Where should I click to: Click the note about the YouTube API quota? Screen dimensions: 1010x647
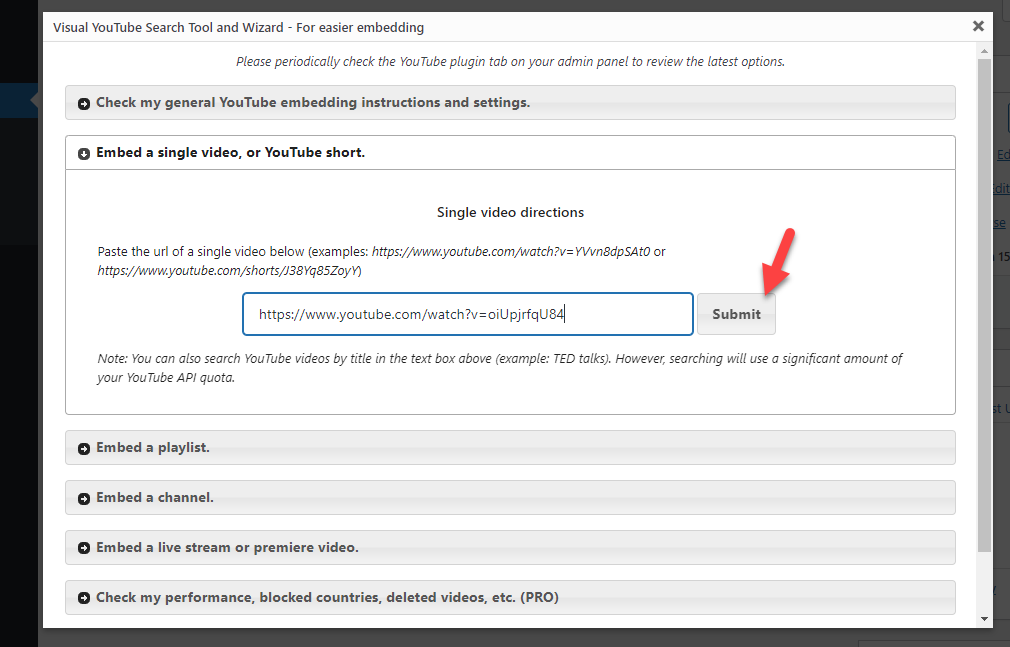[x=500, y=368]
